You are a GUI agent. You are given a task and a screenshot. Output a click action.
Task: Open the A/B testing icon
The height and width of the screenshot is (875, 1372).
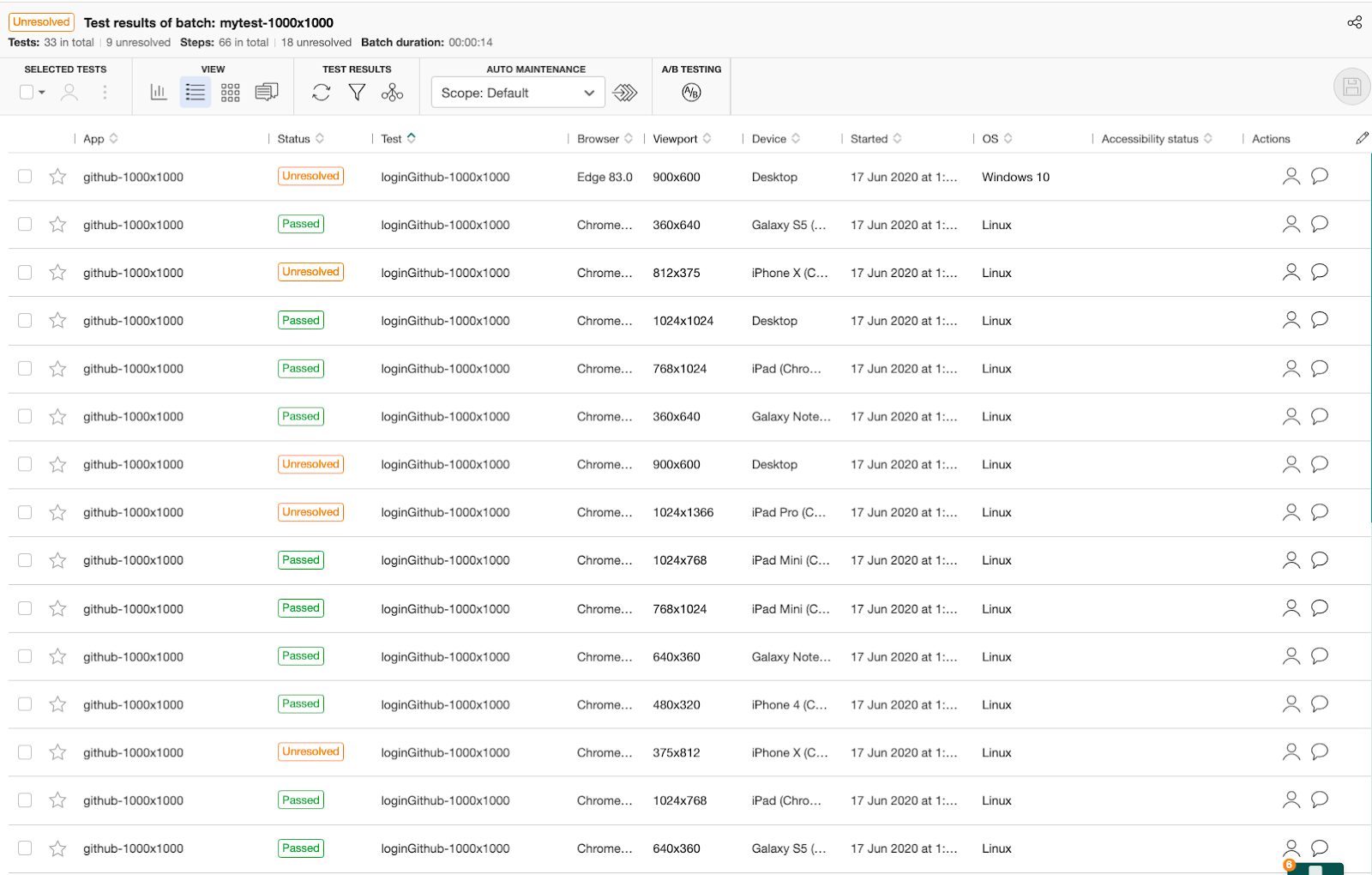[x=691, y=93]
